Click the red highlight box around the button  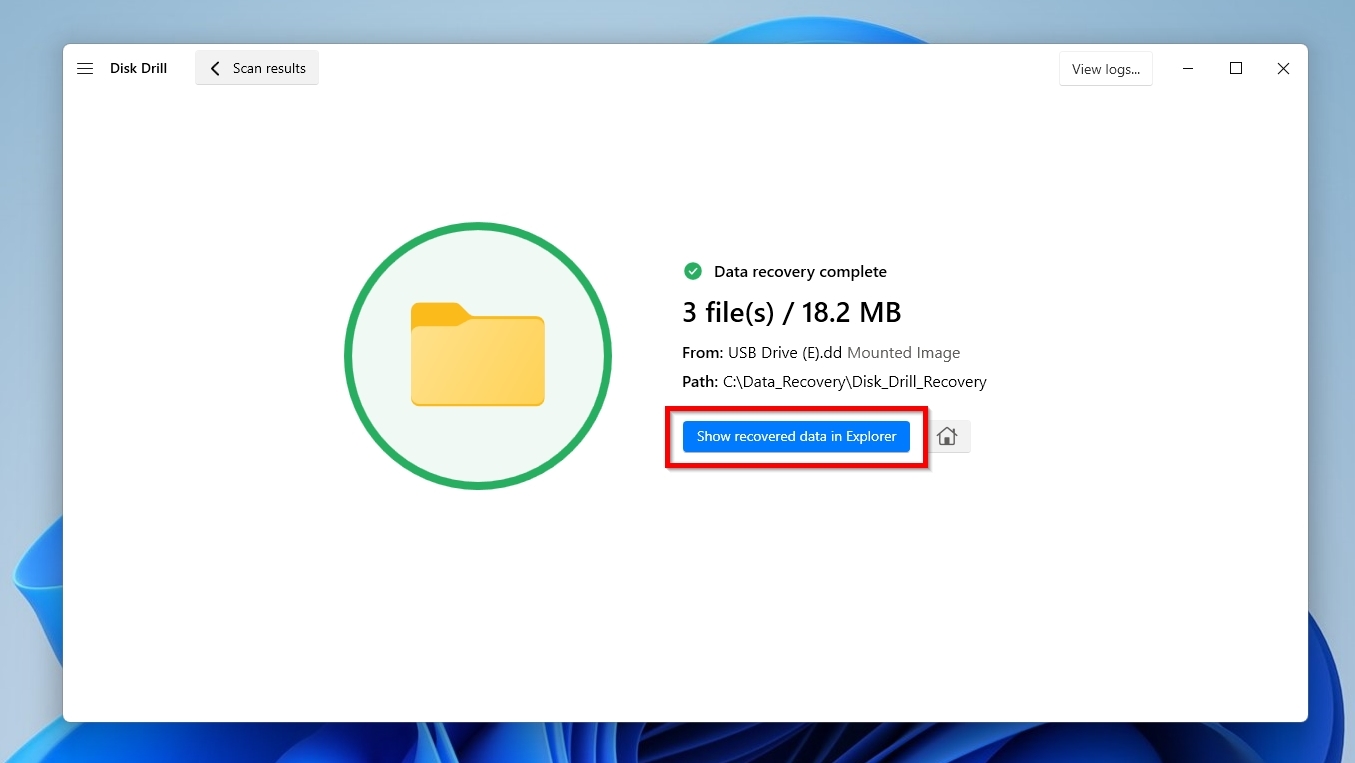795,409
